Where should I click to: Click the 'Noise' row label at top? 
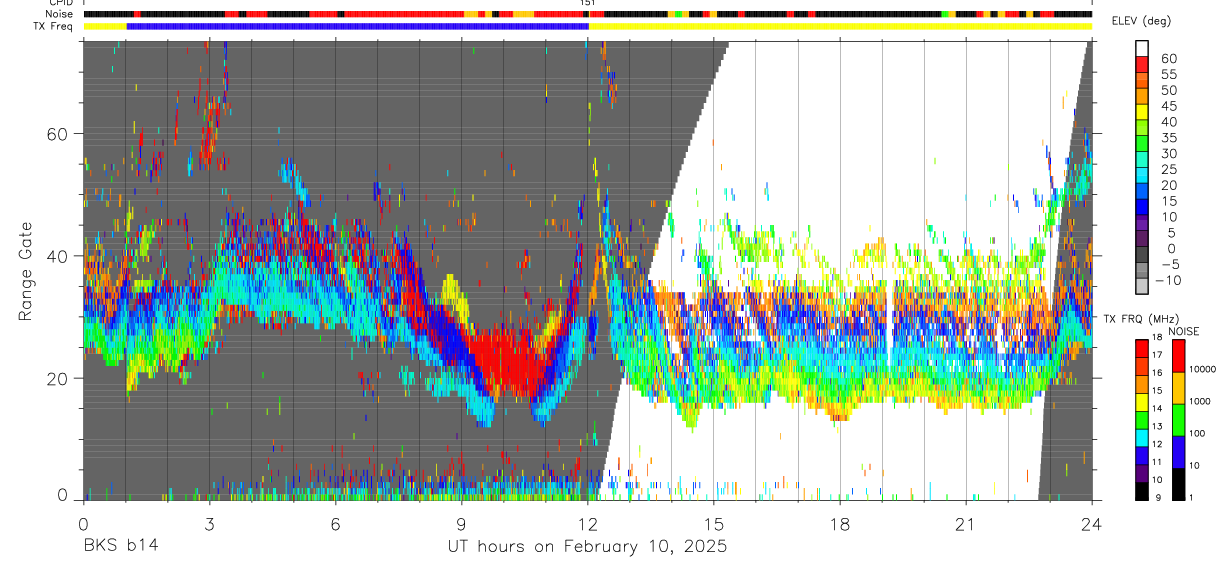pos(60,15)
